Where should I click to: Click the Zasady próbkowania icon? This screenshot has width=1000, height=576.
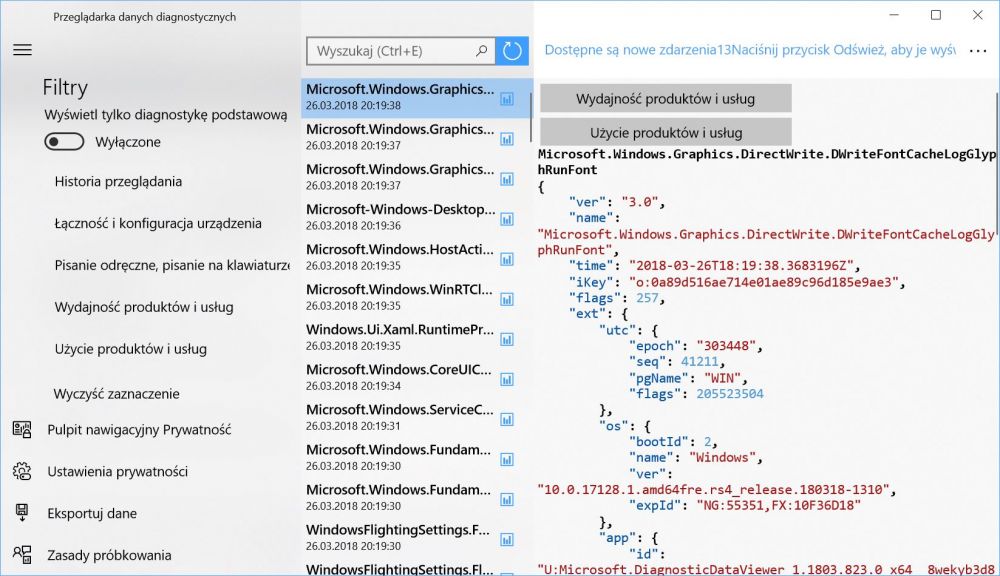click(22, 555)
